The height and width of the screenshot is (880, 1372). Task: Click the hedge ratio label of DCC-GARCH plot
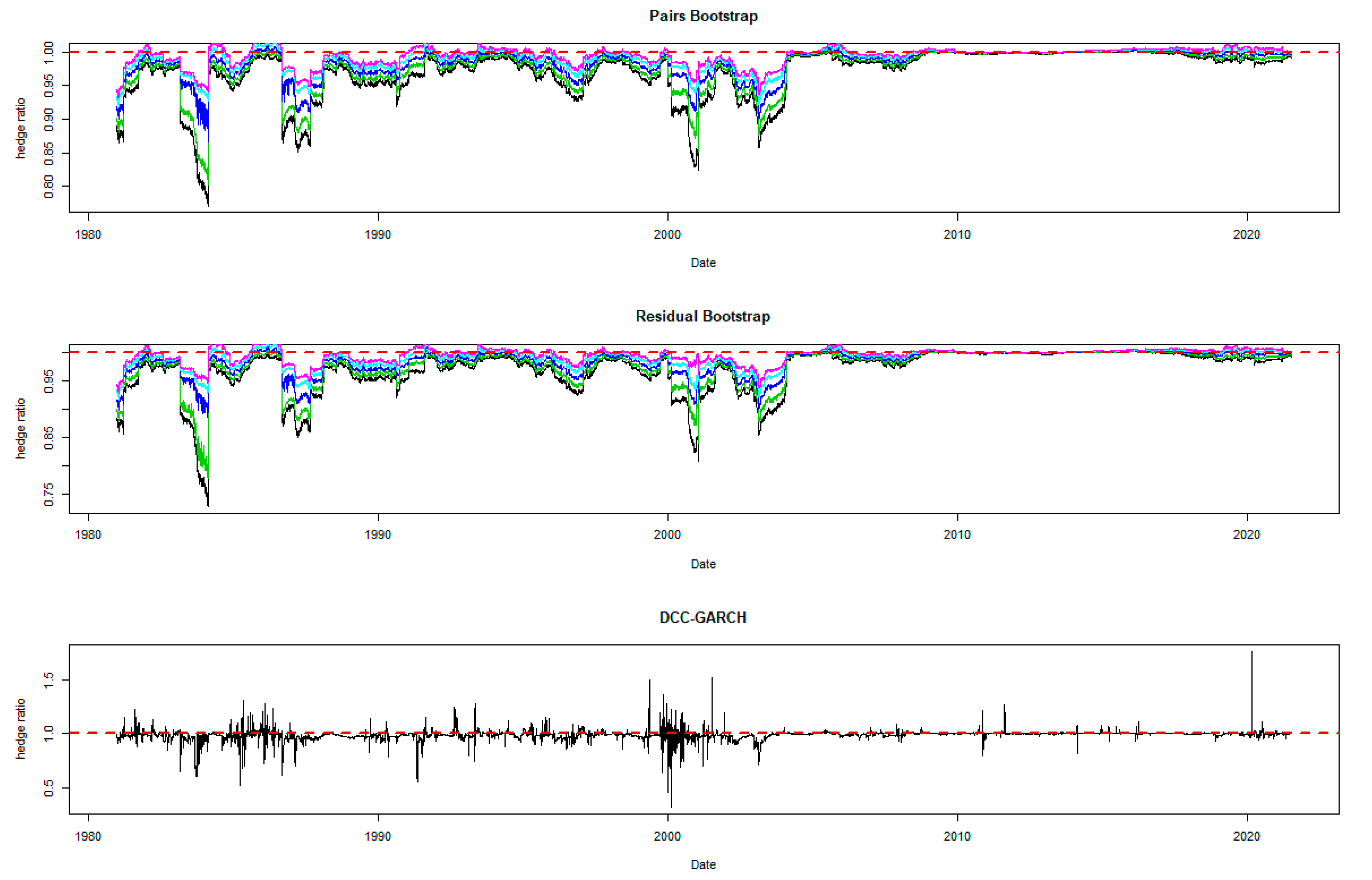pos(21,729)
